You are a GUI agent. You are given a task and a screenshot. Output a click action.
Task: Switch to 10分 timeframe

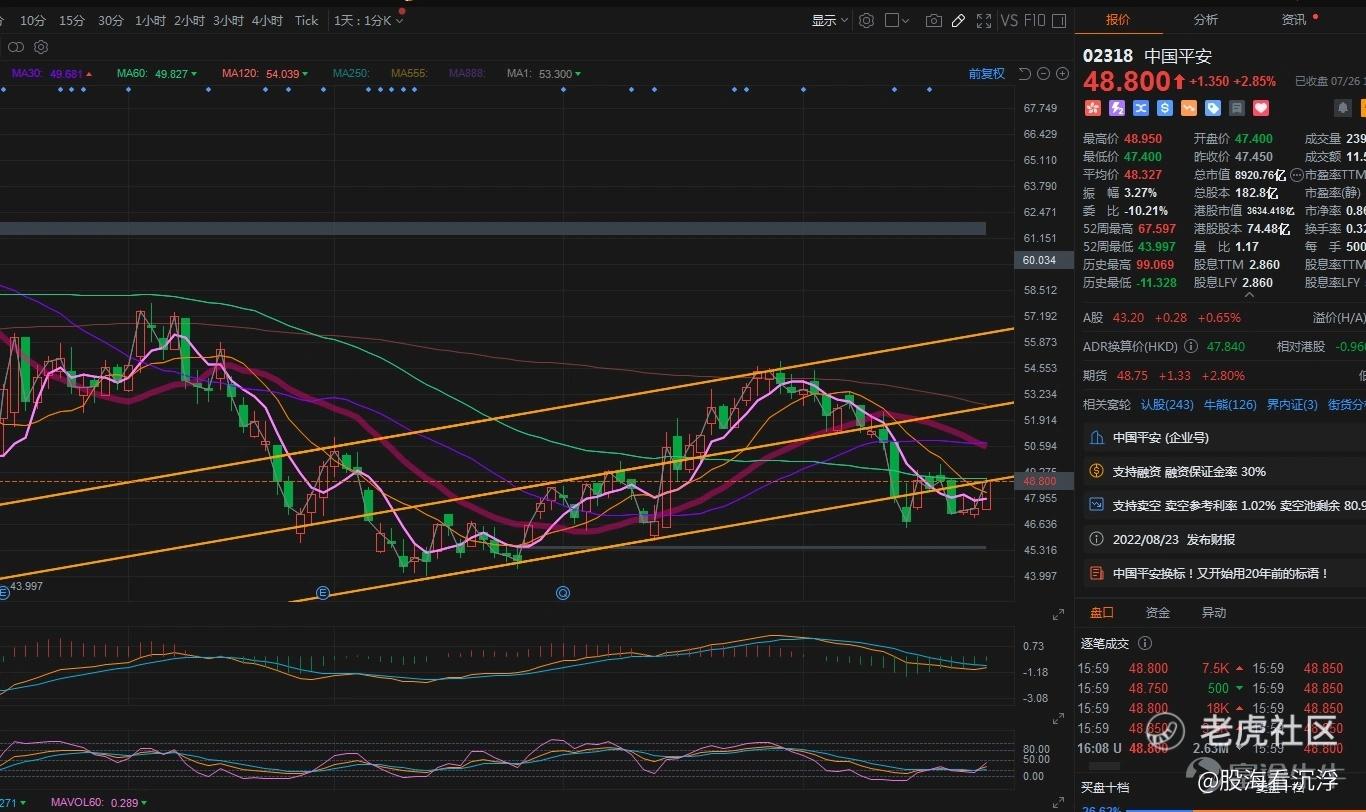[x=33, y=20]
